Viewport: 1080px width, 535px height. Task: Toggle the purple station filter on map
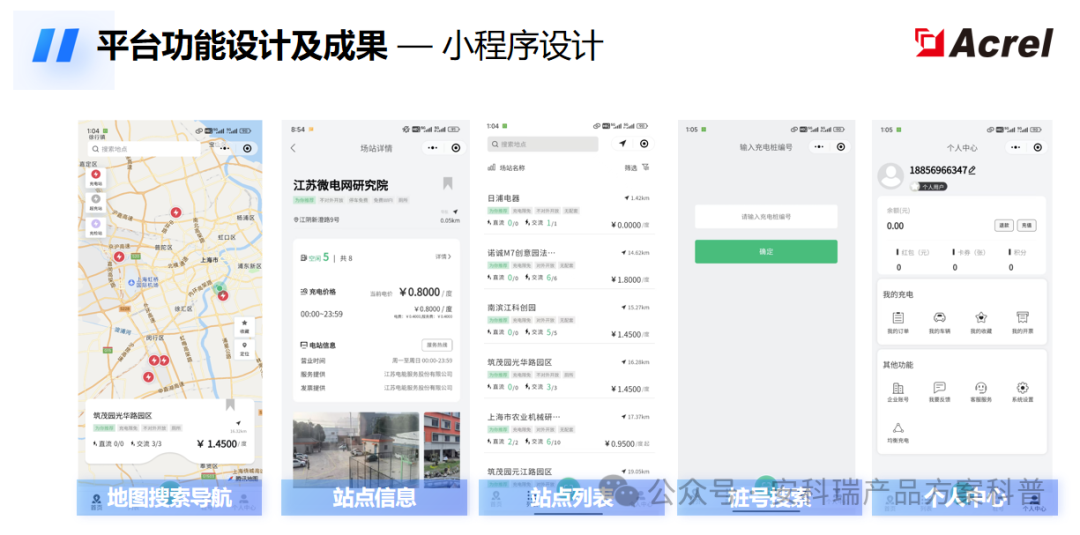tap(96, 226)
